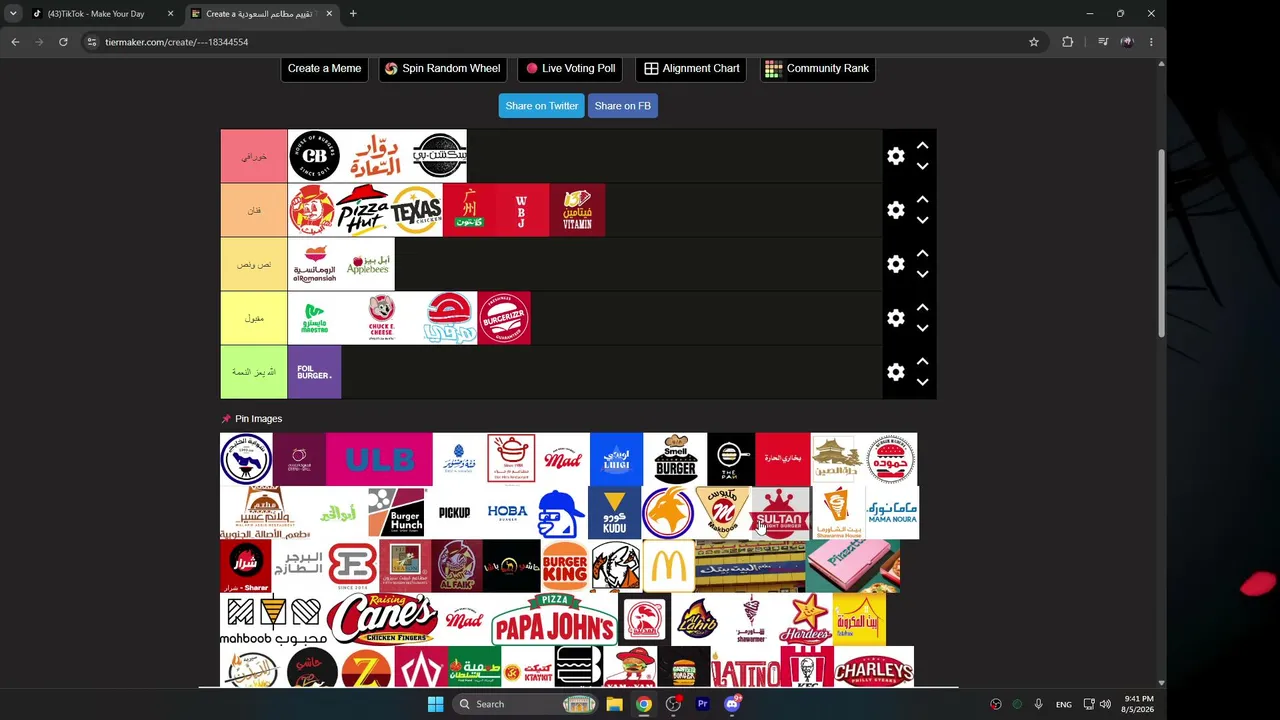Open the Spin Random Wheel tool
The height and width of the screenshot is (720, 1280).
click(442, 68)
